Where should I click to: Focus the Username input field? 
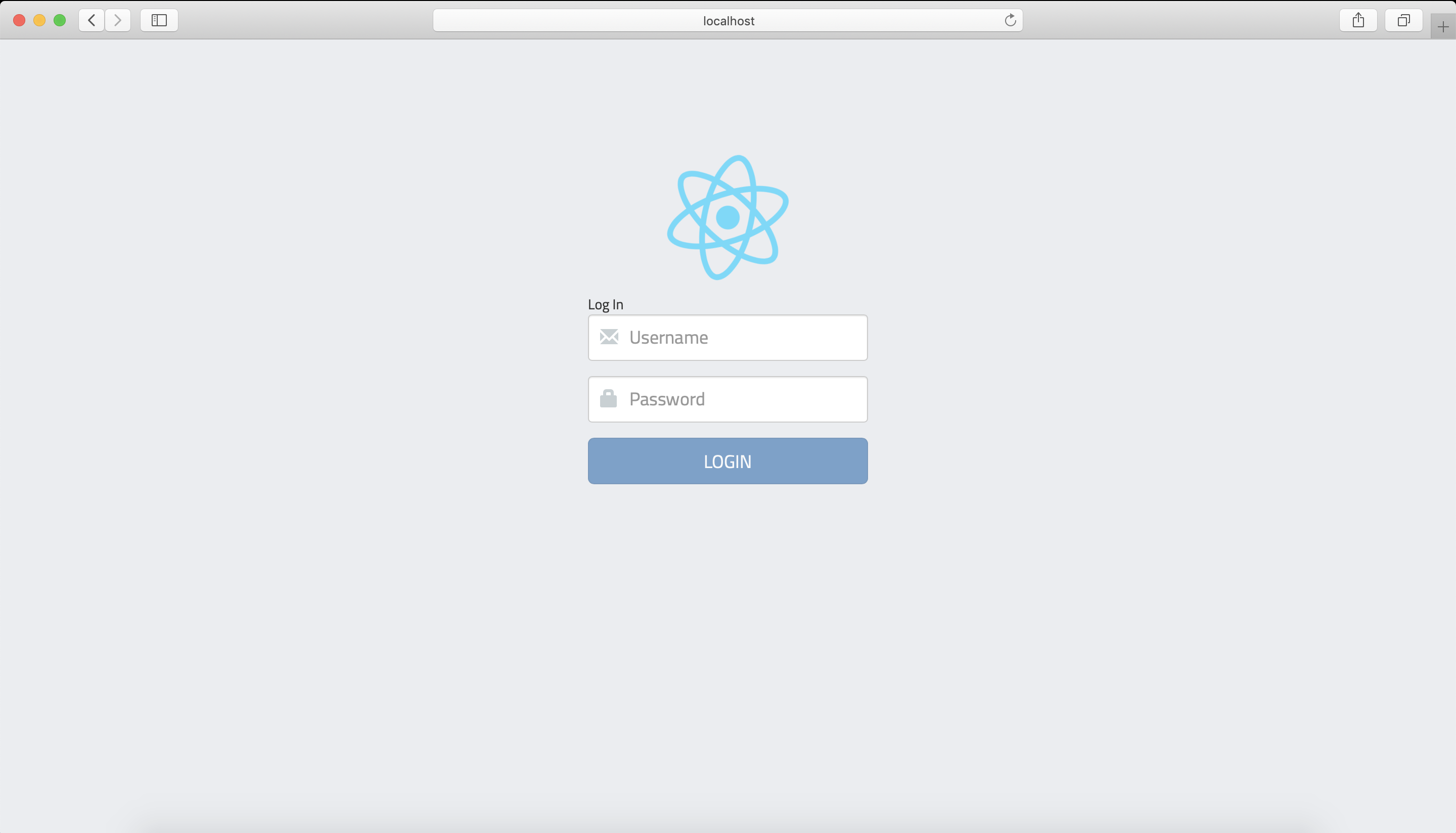tap(727, 338)
